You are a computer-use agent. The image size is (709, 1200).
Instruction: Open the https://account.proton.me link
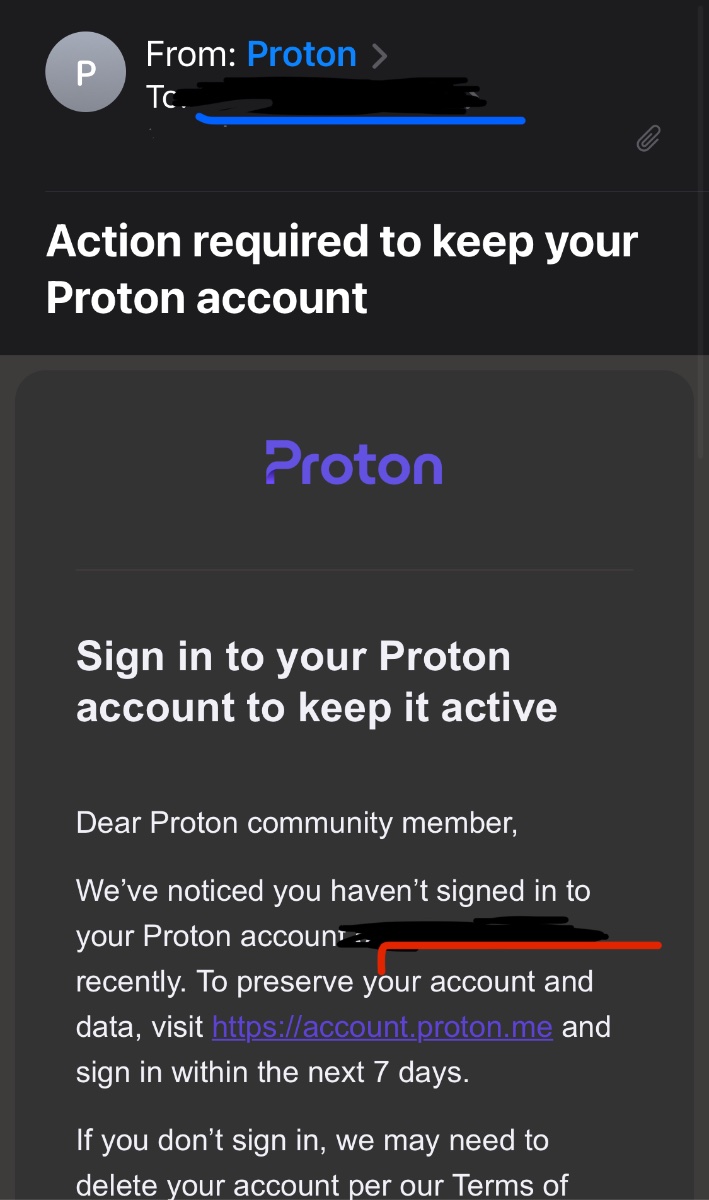(382, 1027)
